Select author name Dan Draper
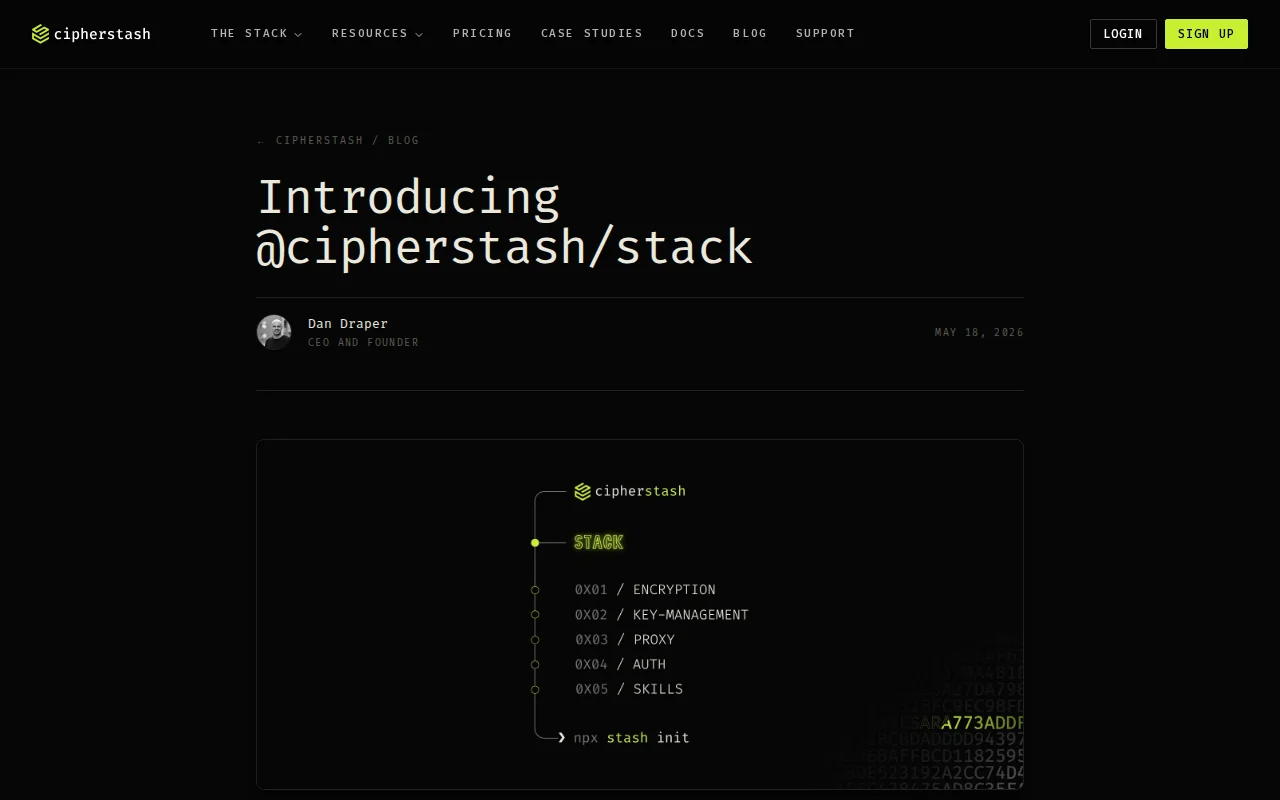This screenshot has height=800, width=1280. (348, 324)
